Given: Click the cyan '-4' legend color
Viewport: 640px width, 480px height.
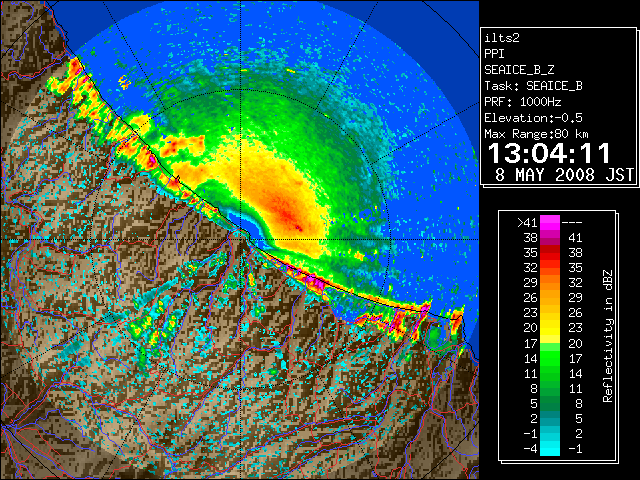Looking at the screenshot, I should click(x=550, y=449).
